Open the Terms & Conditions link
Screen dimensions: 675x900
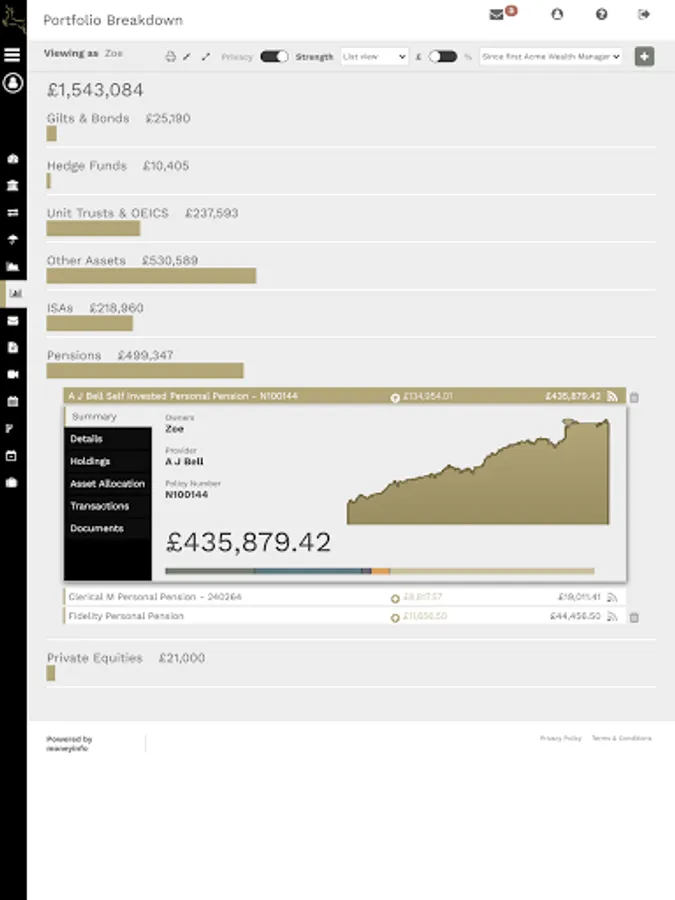622,738
